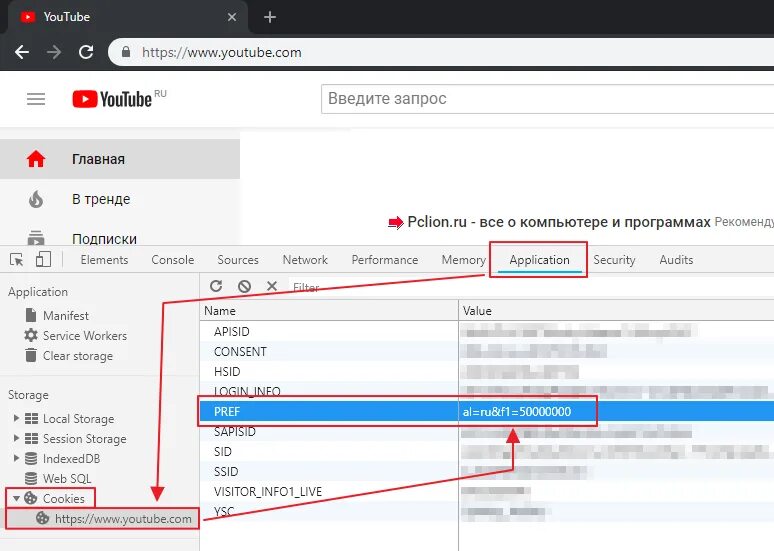Select the SID cookie row
This screenshot has width=774, height=551.
point(487,451)
